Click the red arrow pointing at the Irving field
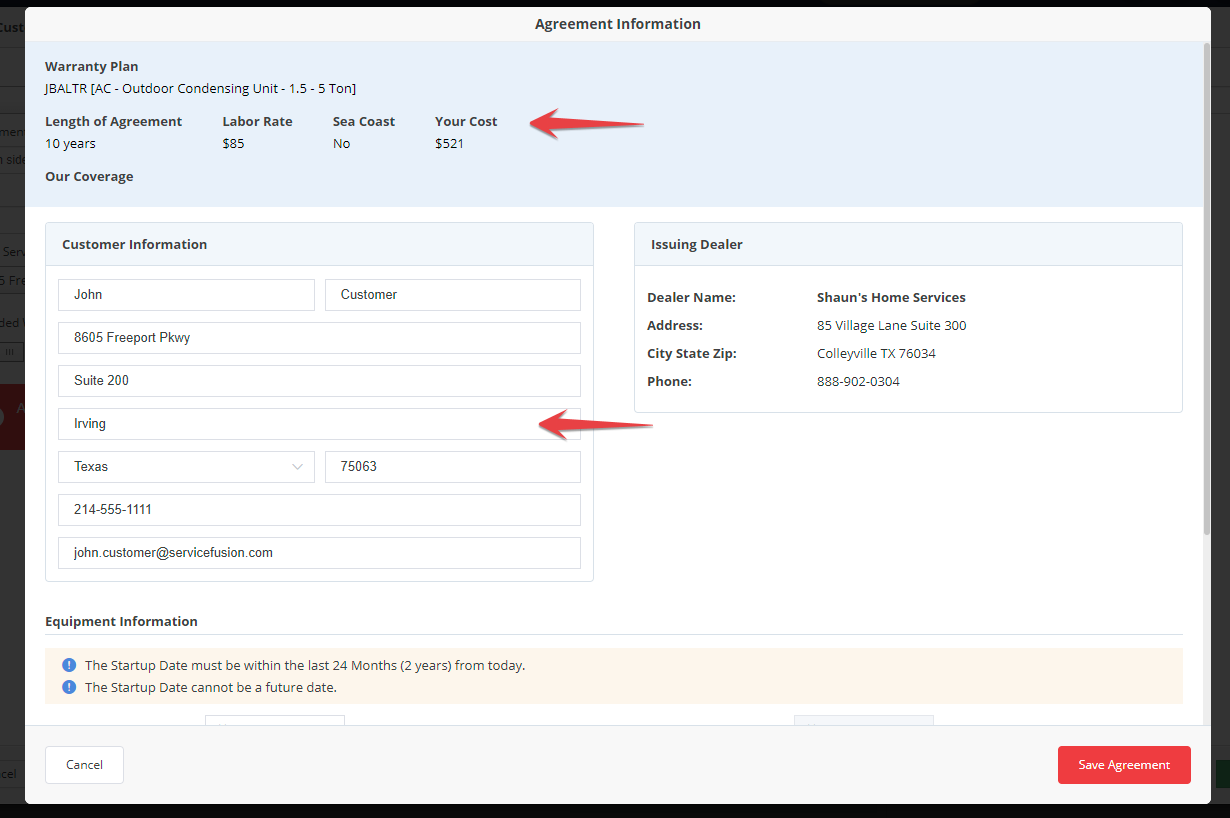 coord(595,425)
